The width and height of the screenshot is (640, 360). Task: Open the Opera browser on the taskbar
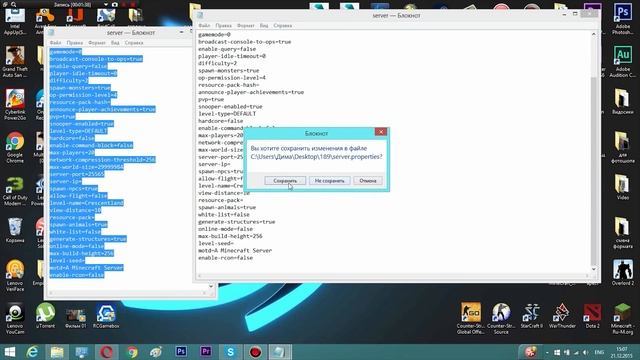coord(107,352)
